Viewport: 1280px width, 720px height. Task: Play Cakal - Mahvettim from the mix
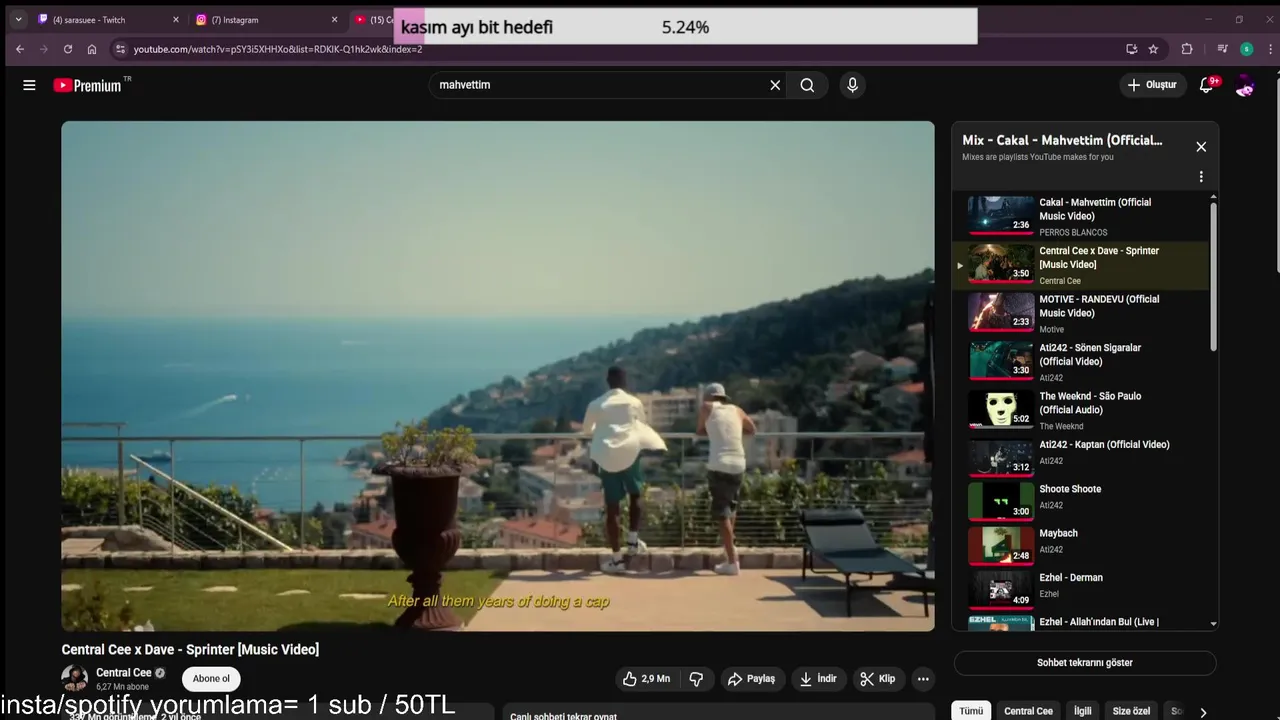(x=1082, y=217)
